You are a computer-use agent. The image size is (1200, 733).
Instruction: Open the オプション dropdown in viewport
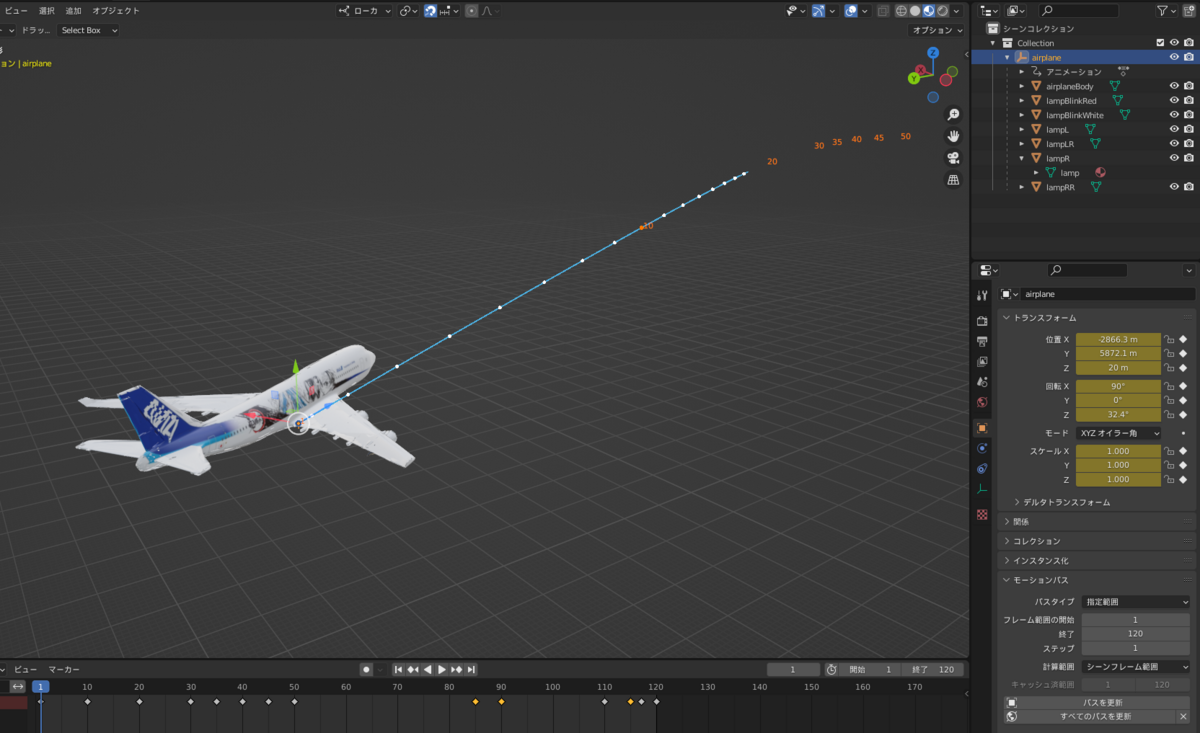click(x=937, y=30)
